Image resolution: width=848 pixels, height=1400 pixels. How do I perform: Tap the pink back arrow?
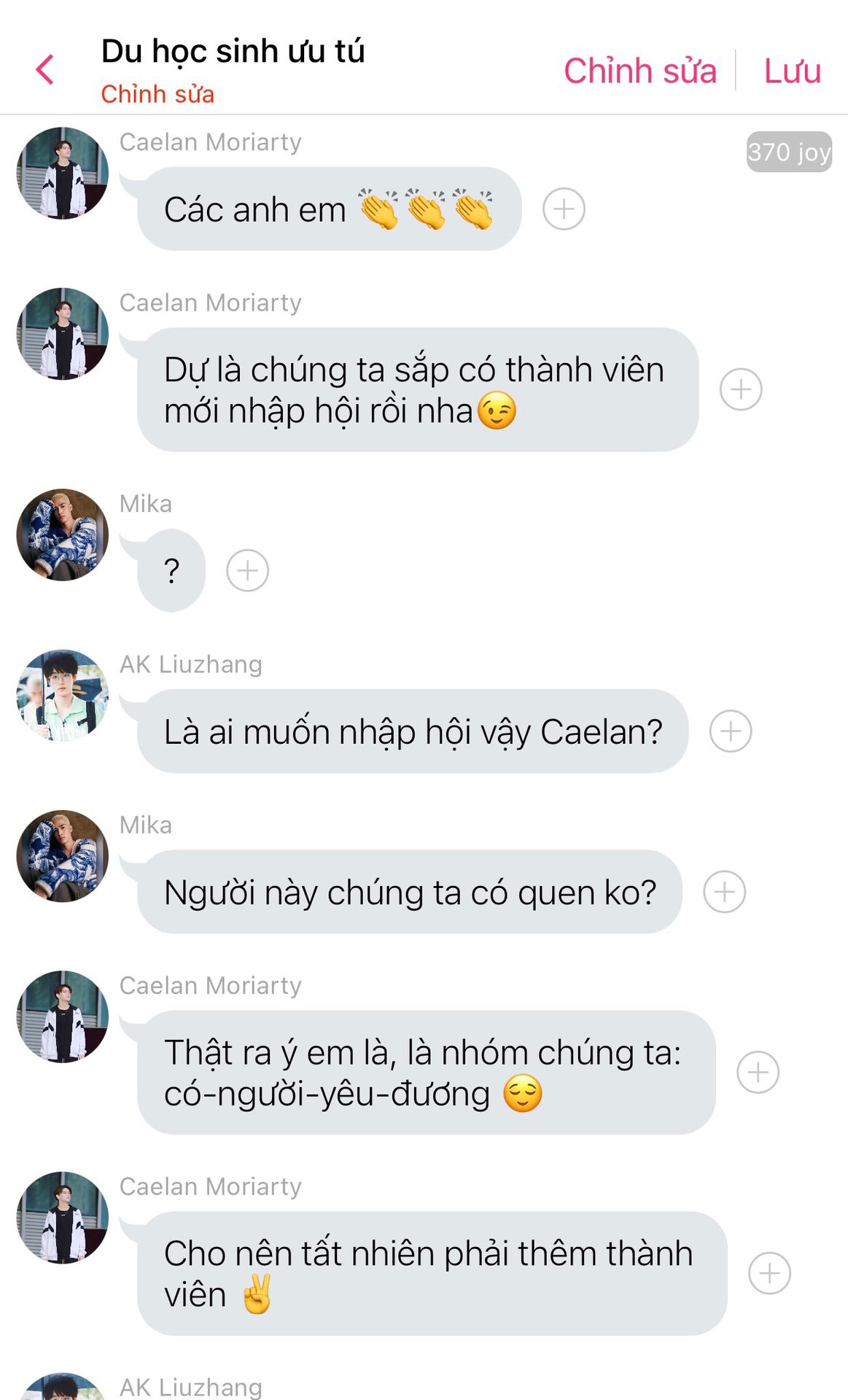45,70
